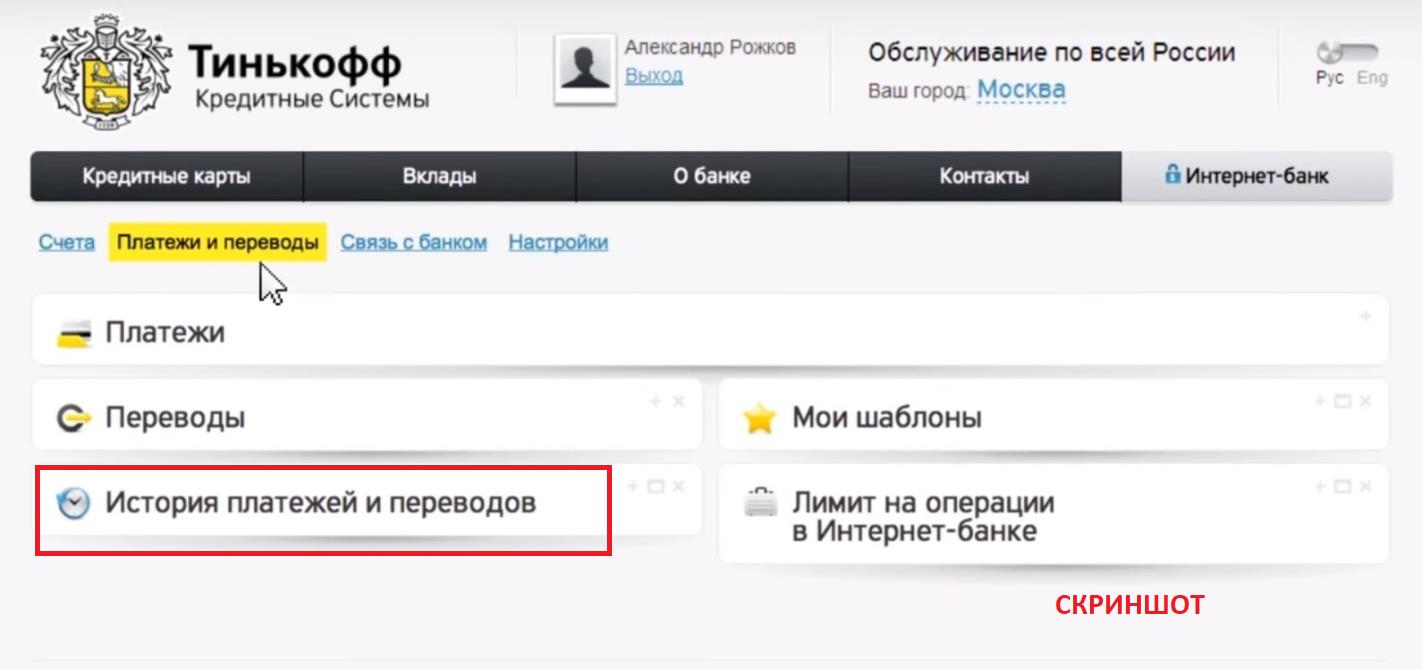Viewport: 1427px width, 669px height.
Task: Open the Настройки link
Action: 558,242
